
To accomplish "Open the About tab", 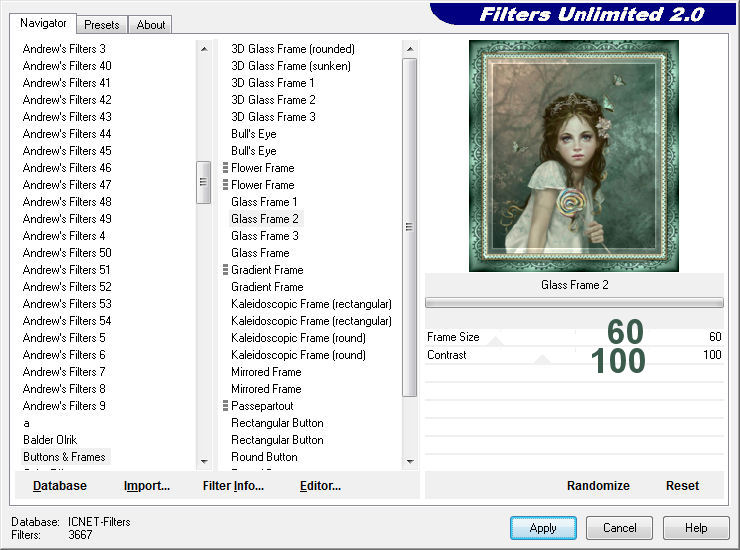I will click(151, 25).
